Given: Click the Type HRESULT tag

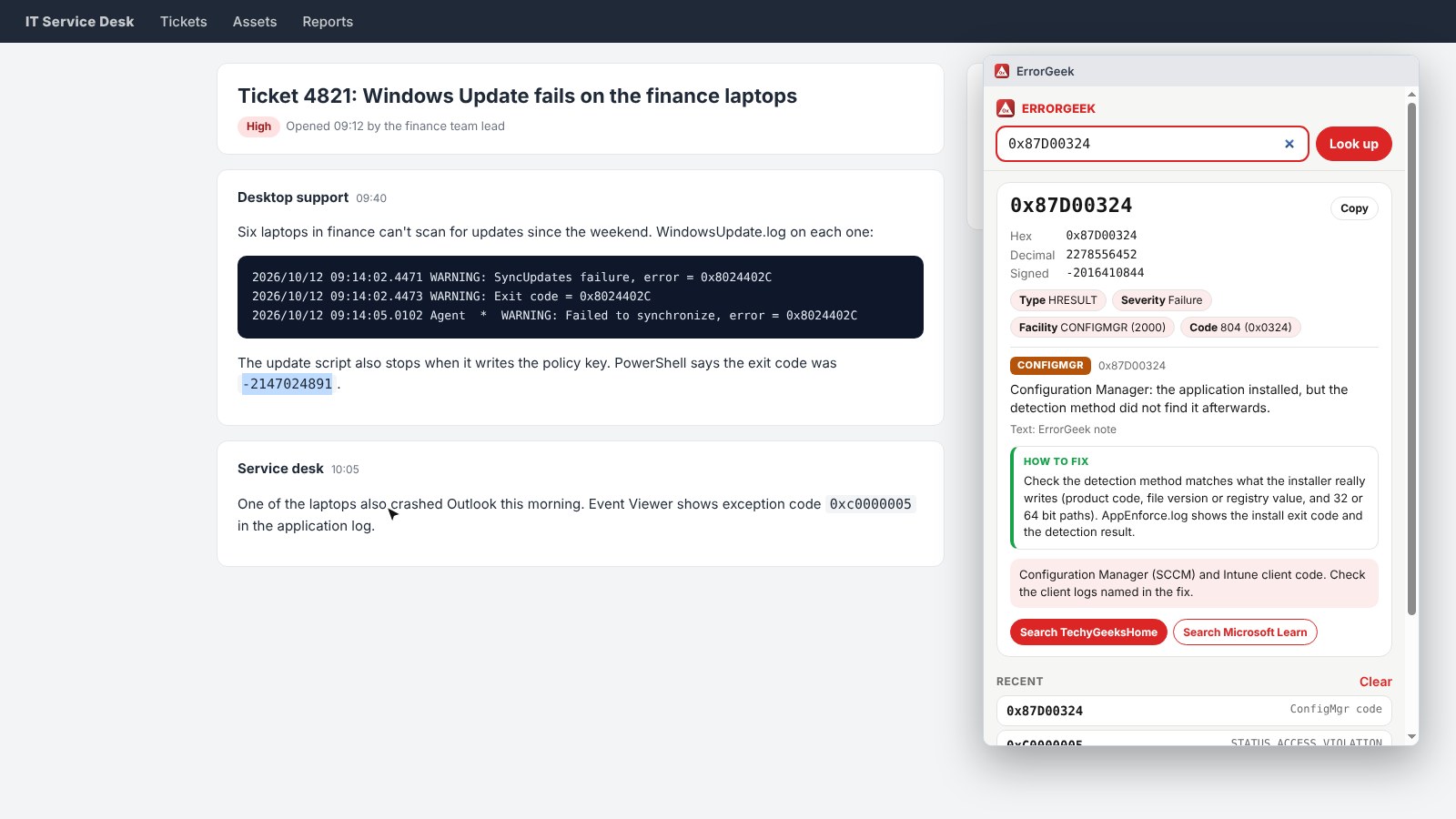Looking at the screenshot, I should coord(1058,300).
